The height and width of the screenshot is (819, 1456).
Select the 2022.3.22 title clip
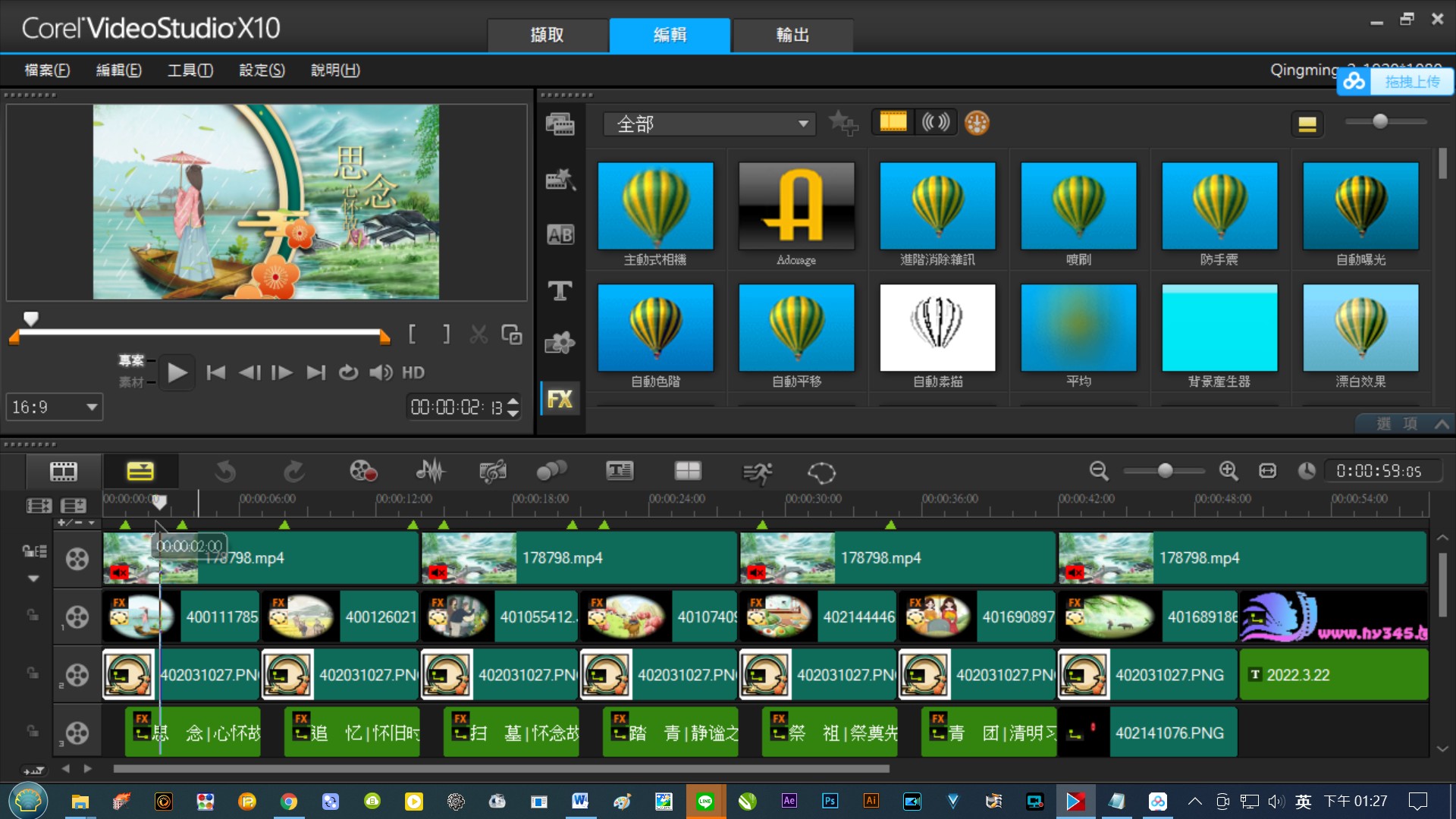[1334, 675]
